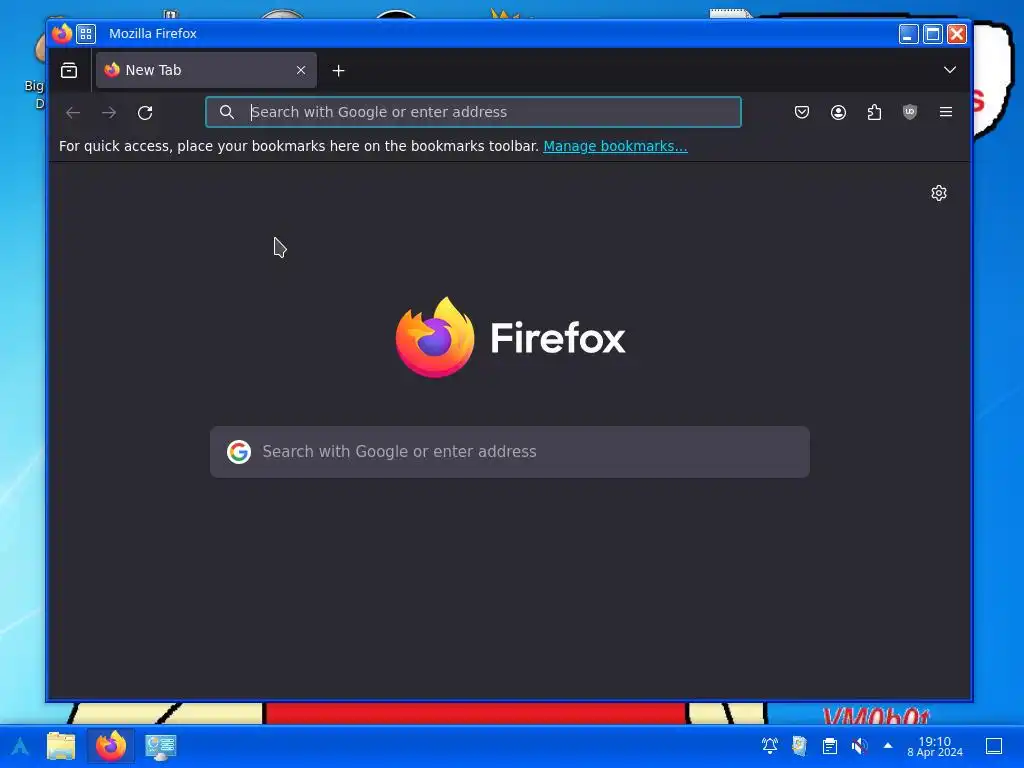
Task: Open the file manager from taskbar
Action: (x=61, y=746)
